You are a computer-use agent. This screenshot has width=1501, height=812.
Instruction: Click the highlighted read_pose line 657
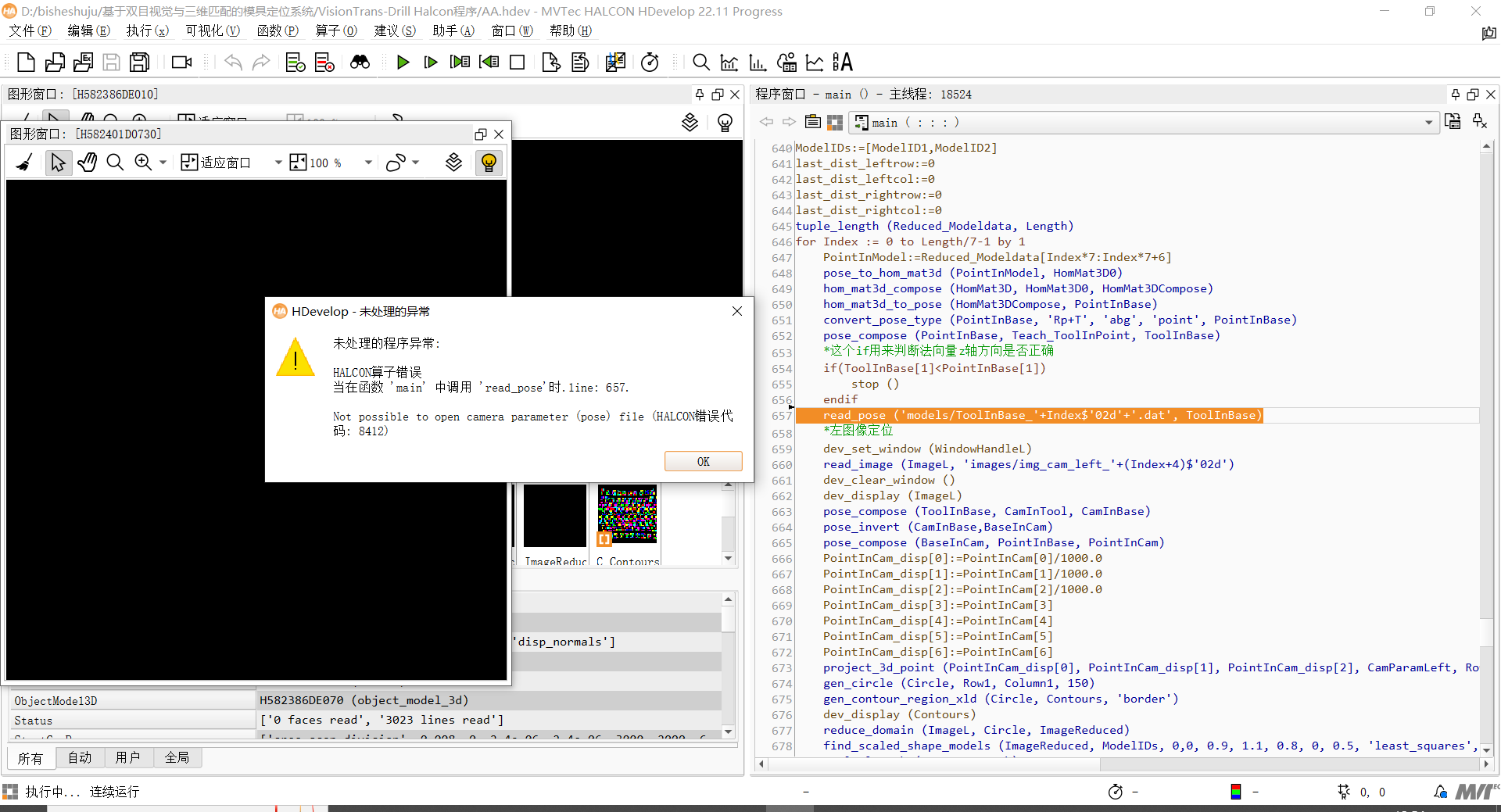point(1029,415)
